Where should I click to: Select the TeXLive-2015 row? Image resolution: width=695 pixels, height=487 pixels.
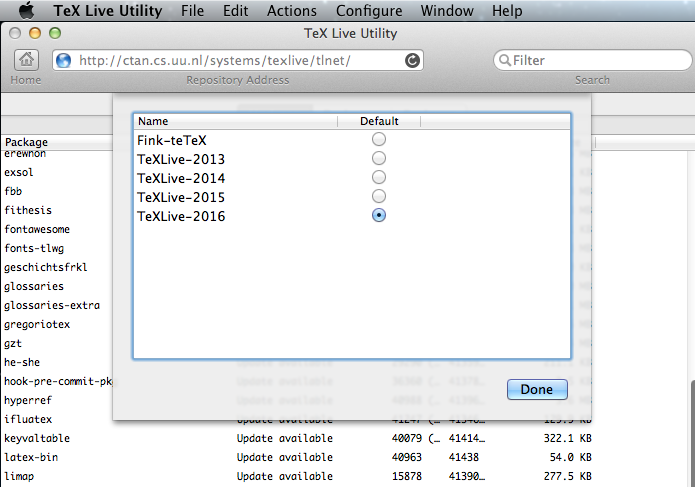point(352,197)
